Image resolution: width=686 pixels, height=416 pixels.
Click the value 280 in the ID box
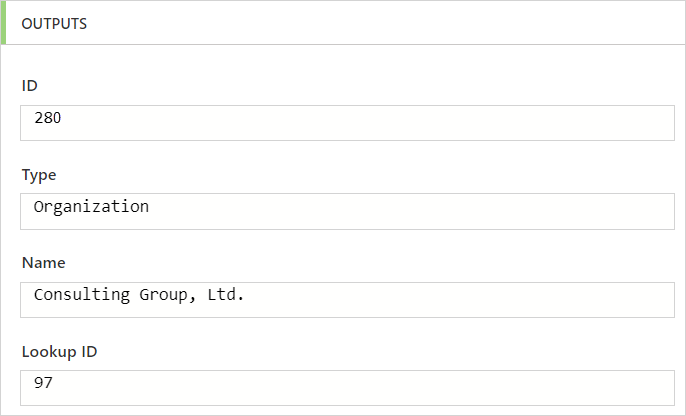pos(47,119)
